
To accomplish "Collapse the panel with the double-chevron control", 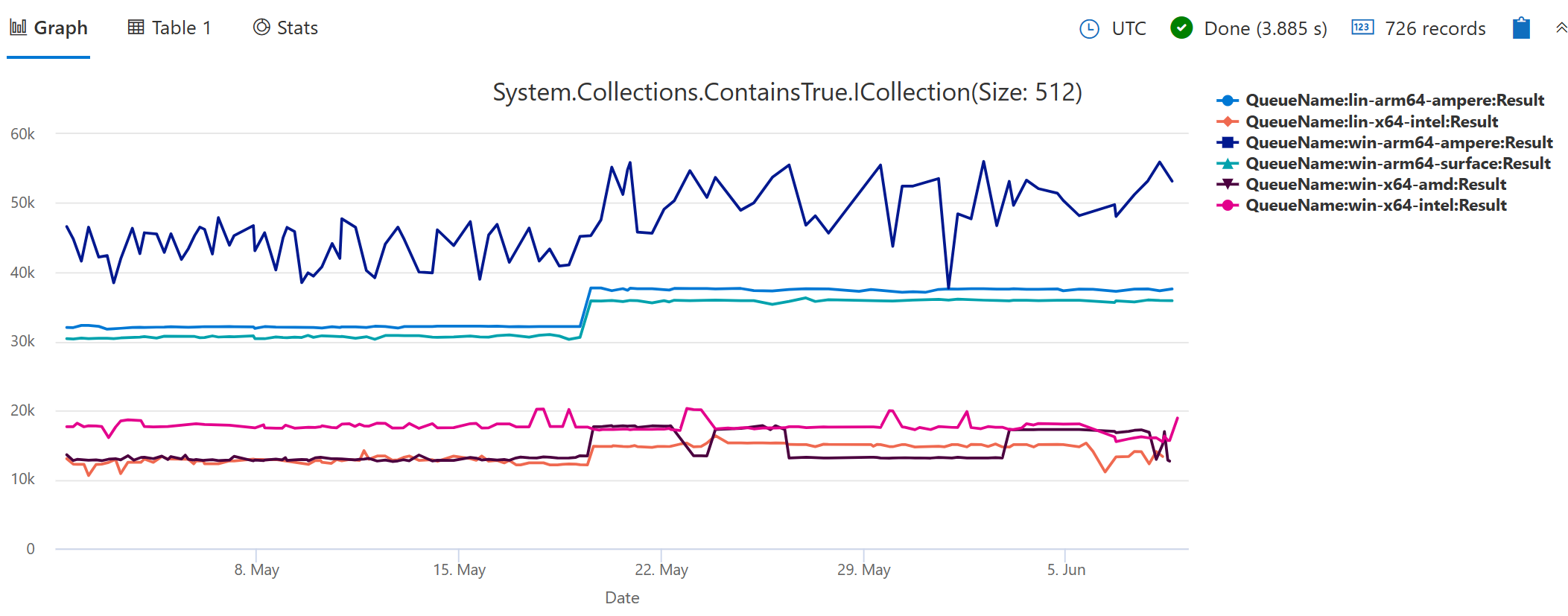I will (x=1561, y=28).
